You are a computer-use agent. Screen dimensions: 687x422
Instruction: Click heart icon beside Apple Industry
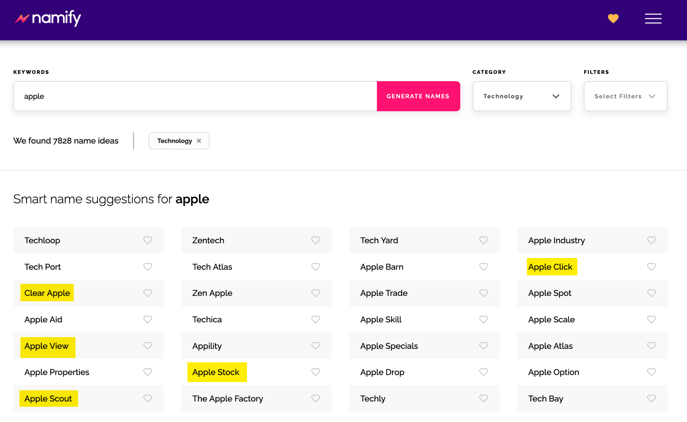click(651, 240)
